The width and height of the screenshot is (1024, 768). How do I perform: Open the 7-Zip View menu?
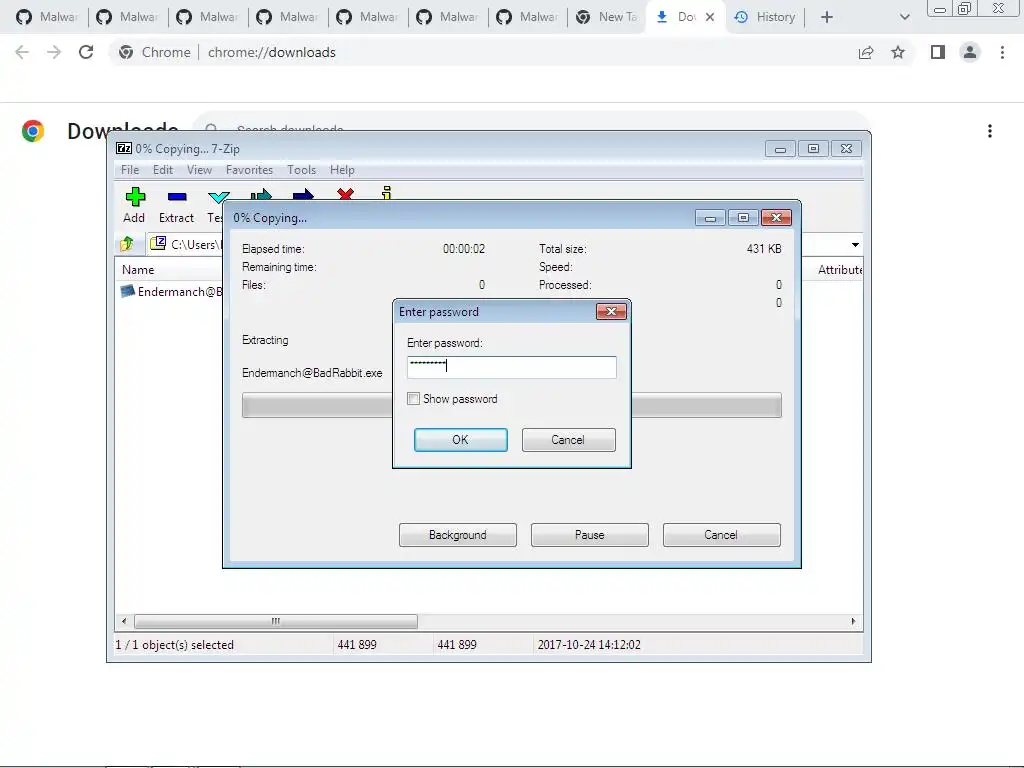[x=199, y=170]
